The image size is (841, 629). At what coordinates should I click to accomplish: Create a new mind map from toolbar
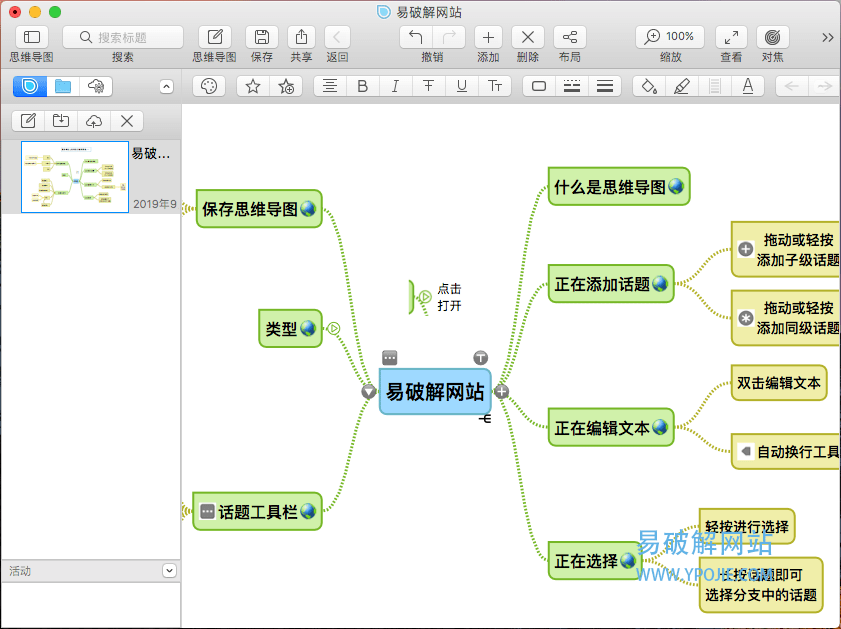[215, 37]
